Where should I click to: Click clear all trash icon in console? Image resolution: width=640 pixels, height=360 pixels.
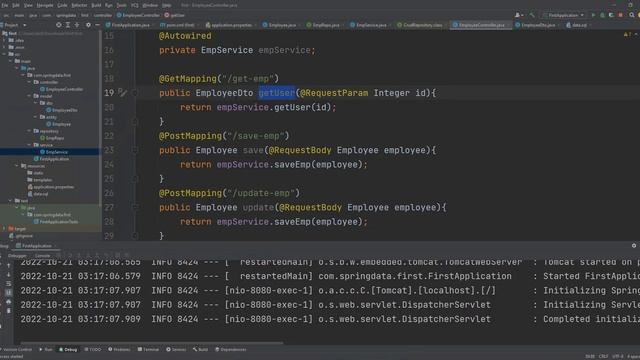click(x=8, y=311)
